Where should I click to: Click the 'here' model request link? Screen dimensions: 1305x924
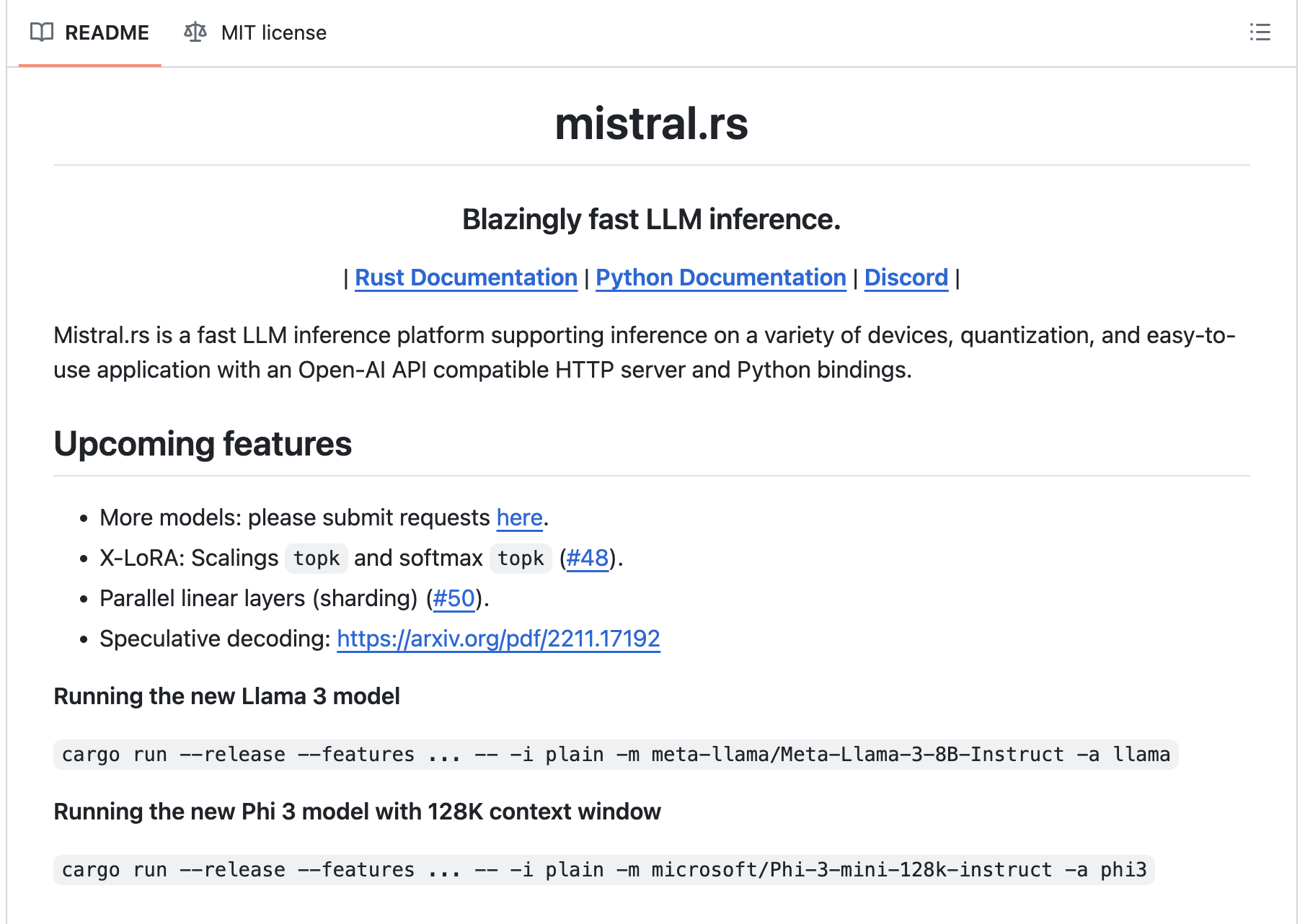(518, 517)
